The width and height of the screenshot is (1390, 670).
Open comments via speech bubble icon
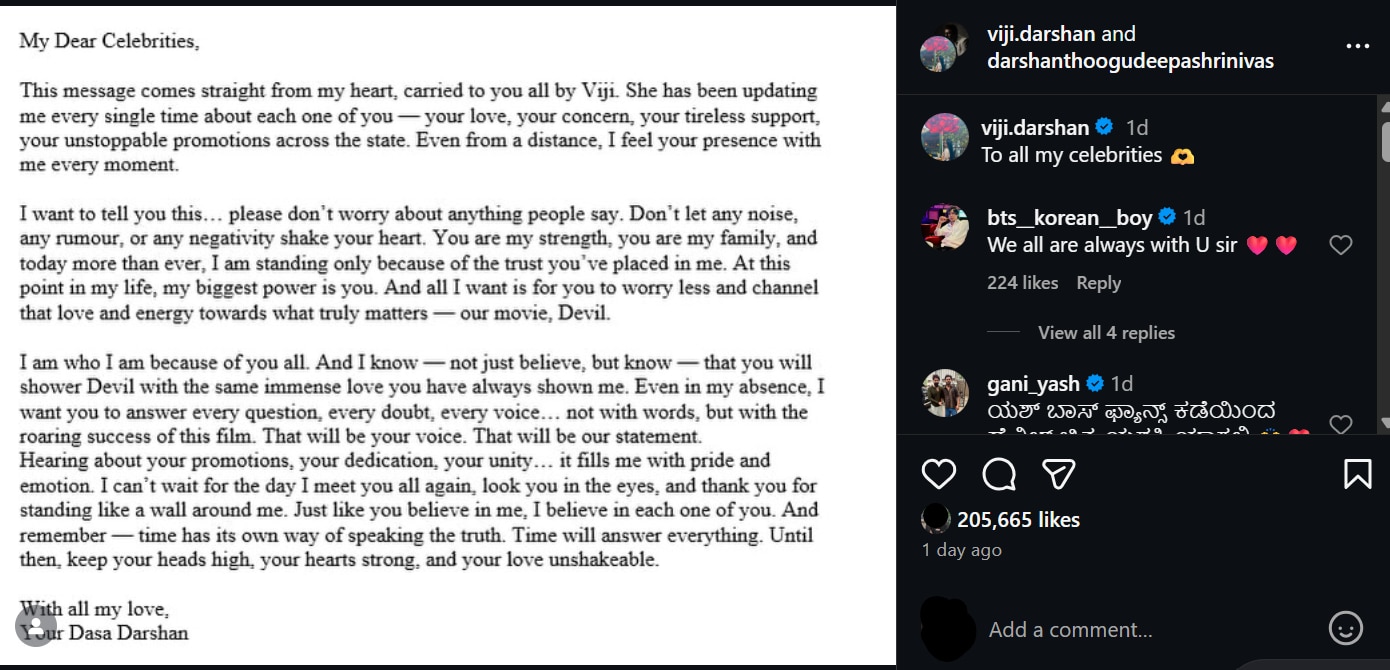pyautogui.click(x=998, y=474)
